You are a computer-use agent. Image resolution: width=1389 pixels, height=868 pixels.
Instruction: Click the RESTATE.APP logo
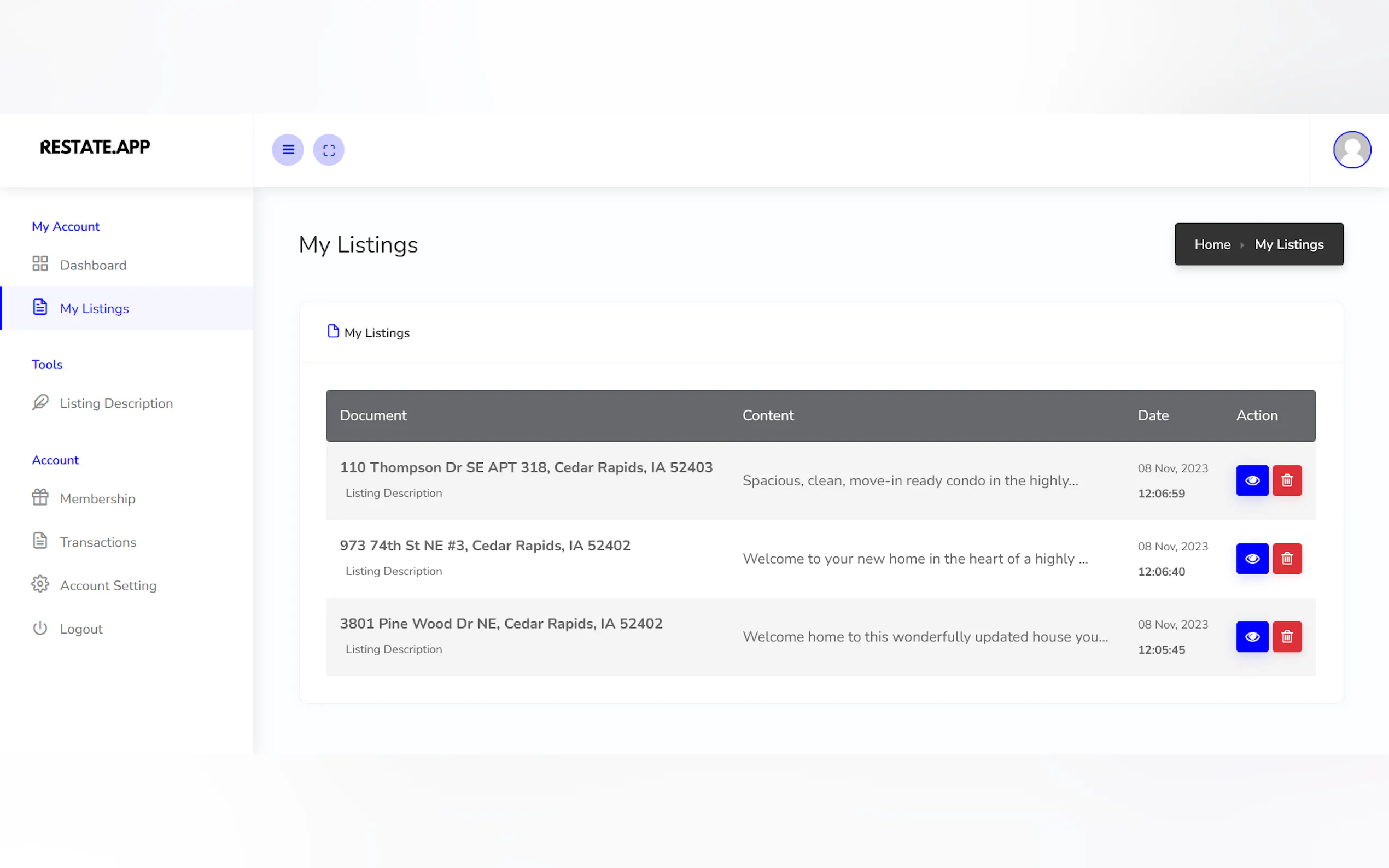(x=95, y=148)
